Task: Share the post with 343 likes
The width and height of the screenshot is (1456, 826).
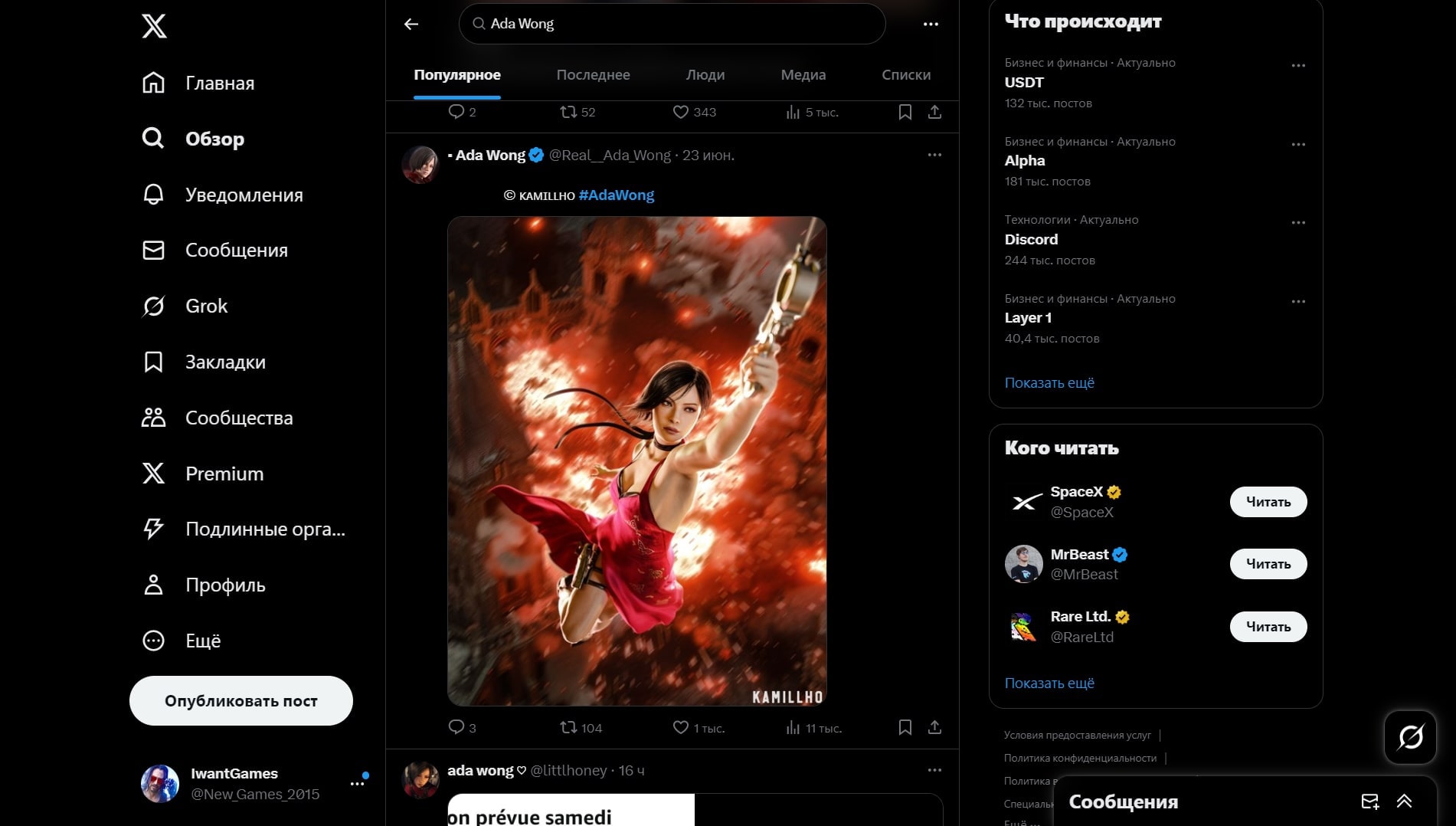Action: 934,112
